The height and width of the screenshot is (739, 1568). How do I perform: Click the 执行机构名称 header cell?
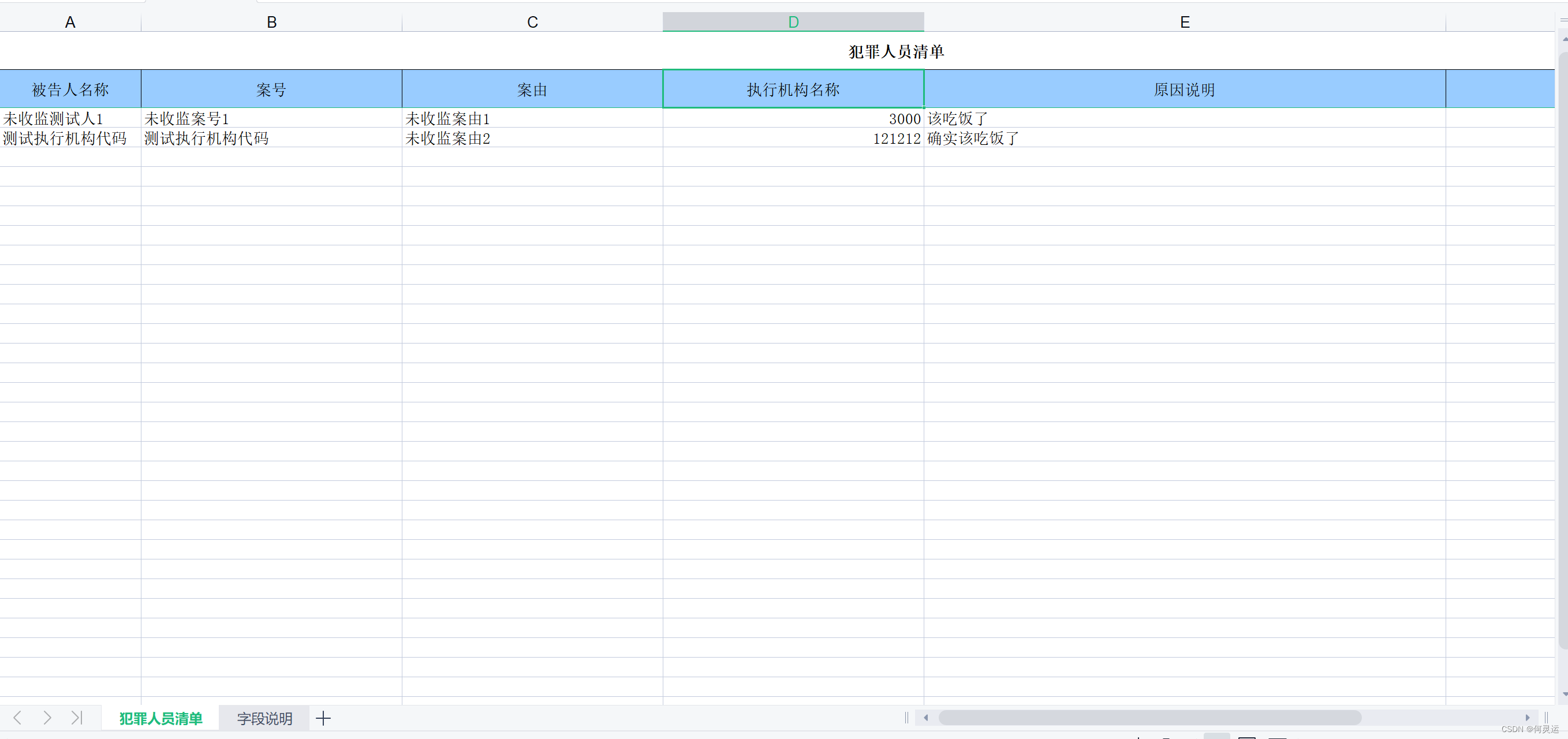[x=793, y=89]
